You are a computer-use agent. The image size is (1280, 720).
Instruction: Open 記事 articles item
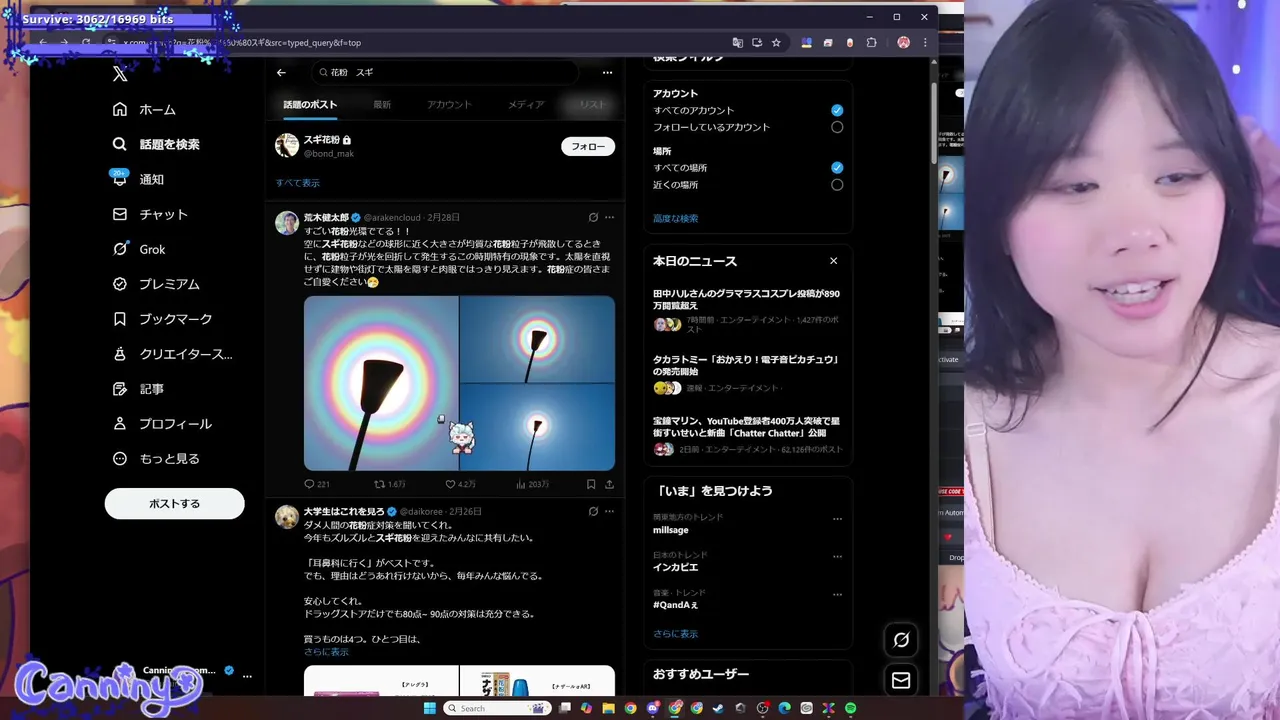click(x=138, y=389)
